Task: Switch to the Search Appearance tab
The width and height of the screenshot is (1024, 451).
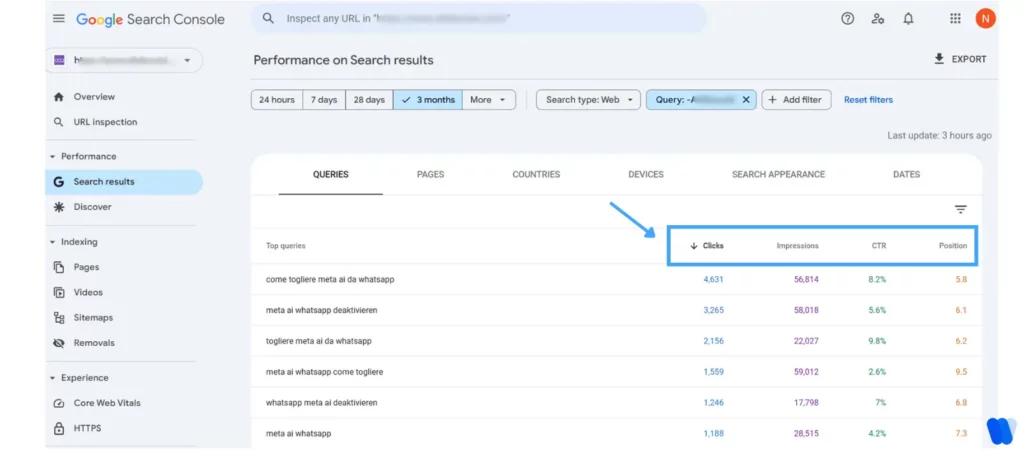Action: tap(778, 174)
